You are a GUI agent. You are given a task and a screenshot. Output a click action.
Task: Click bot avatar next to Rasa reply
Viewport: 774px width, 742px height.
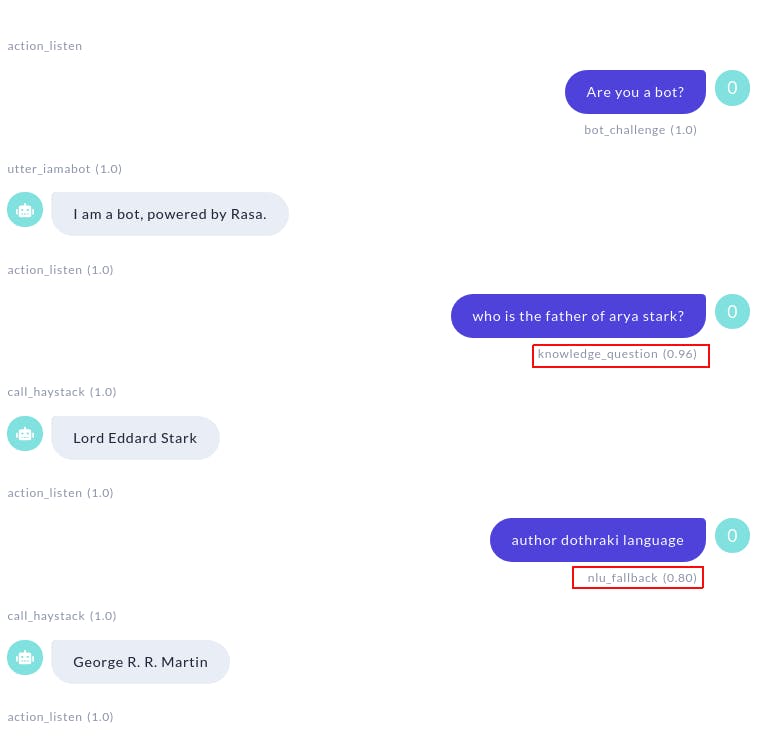25,210
